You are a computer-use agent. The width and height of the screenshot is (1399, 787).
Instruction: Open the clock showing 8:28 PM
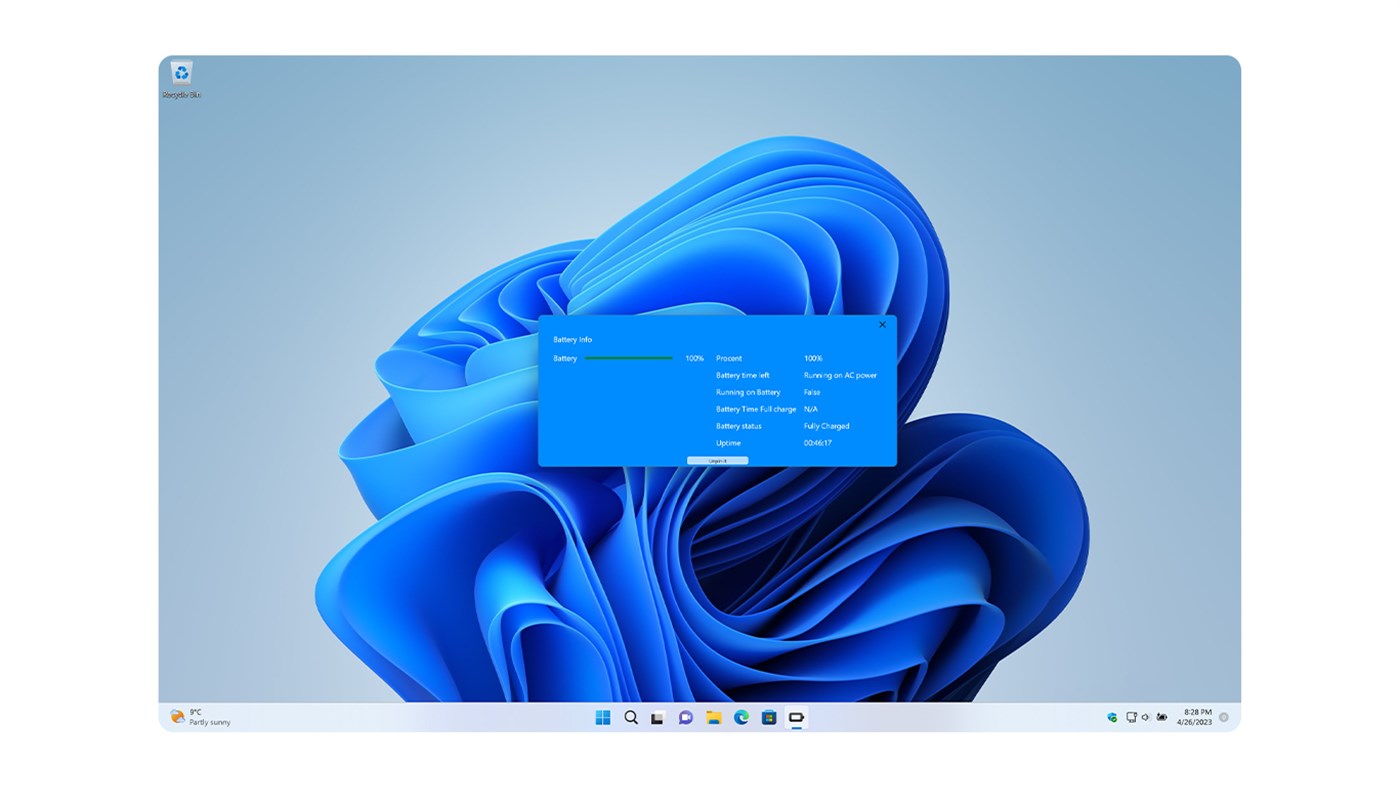click(x=1194, y=717)
